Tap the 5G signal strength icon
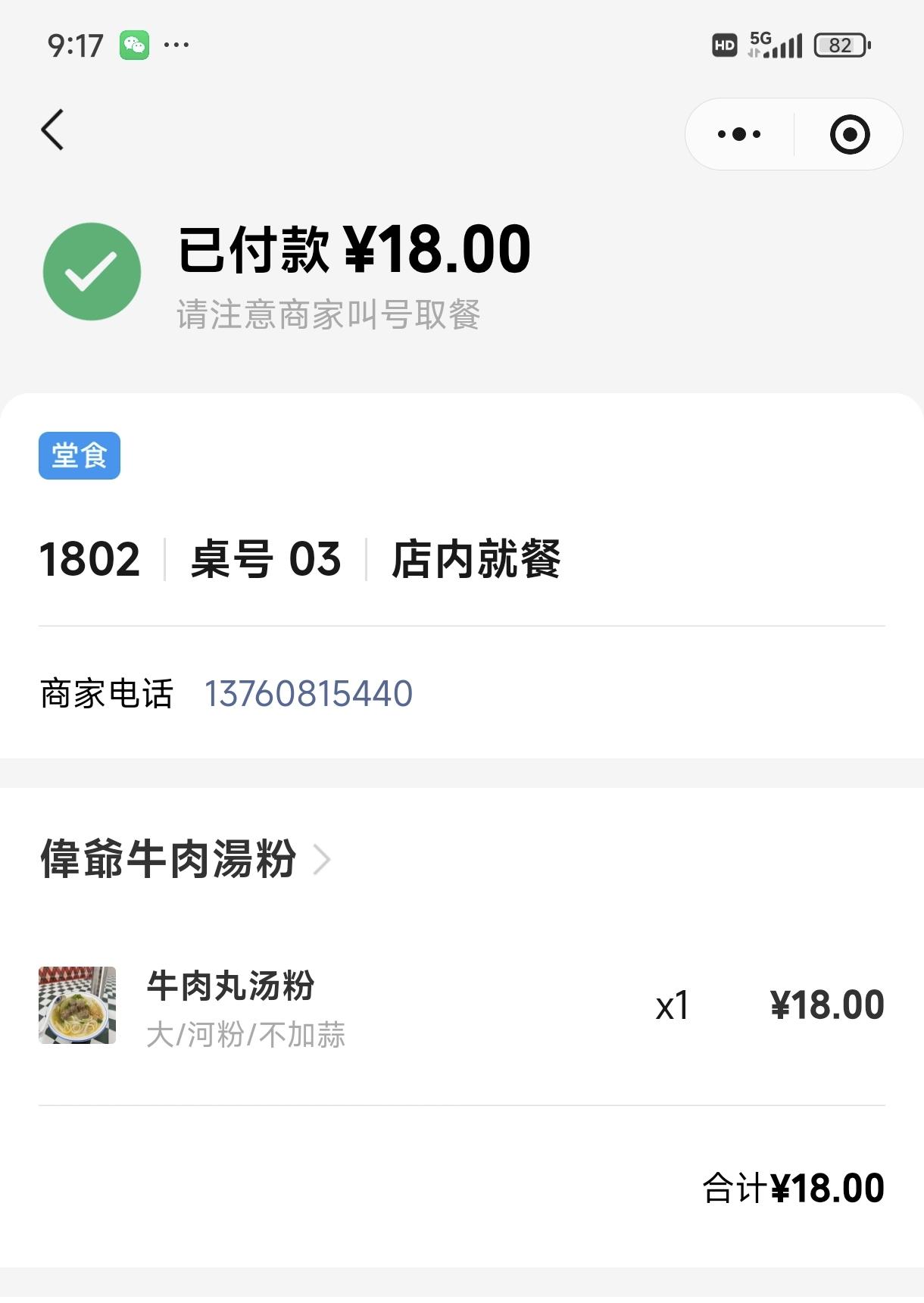 (774, 45)
